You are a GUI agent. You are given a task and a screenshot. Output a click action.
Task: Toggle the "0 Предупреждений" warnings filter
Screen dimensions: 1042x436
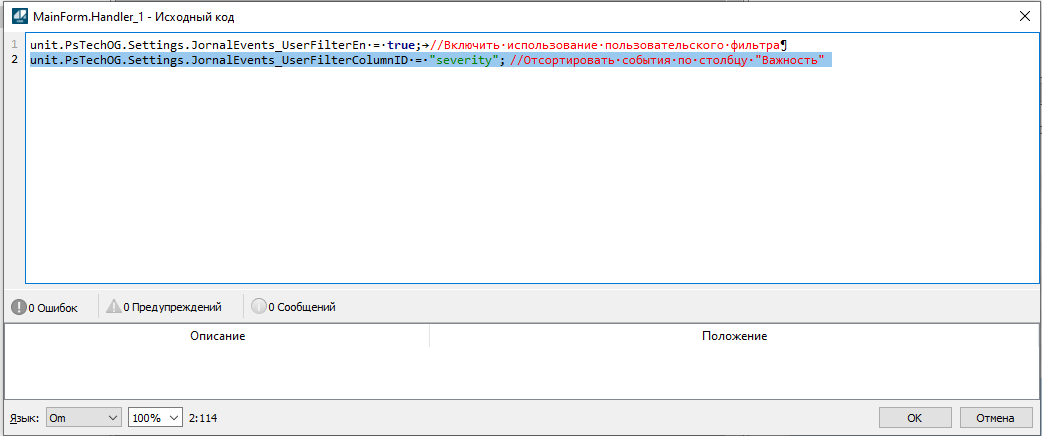coord(164,307)
